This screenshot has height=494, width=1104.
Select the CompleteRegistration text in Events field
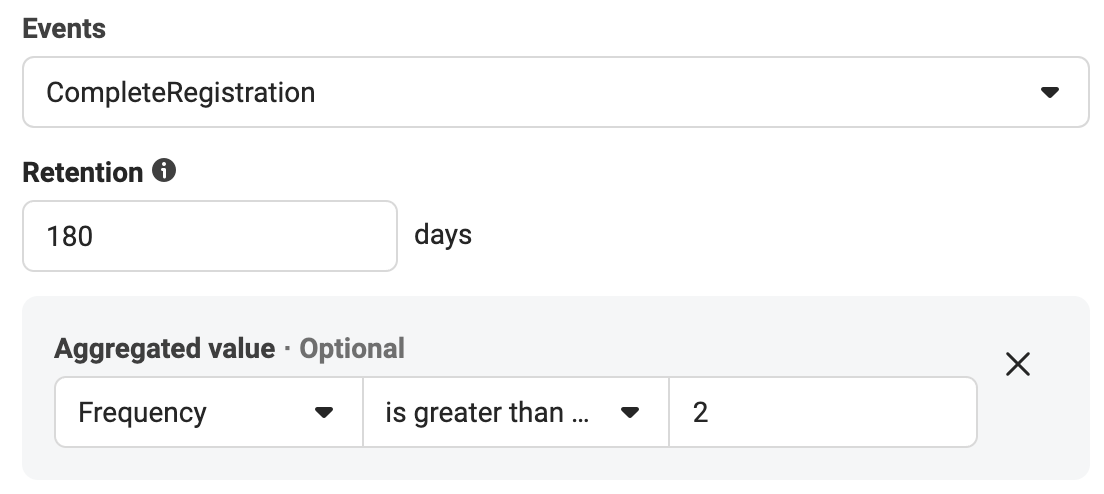tap(180, 93)
